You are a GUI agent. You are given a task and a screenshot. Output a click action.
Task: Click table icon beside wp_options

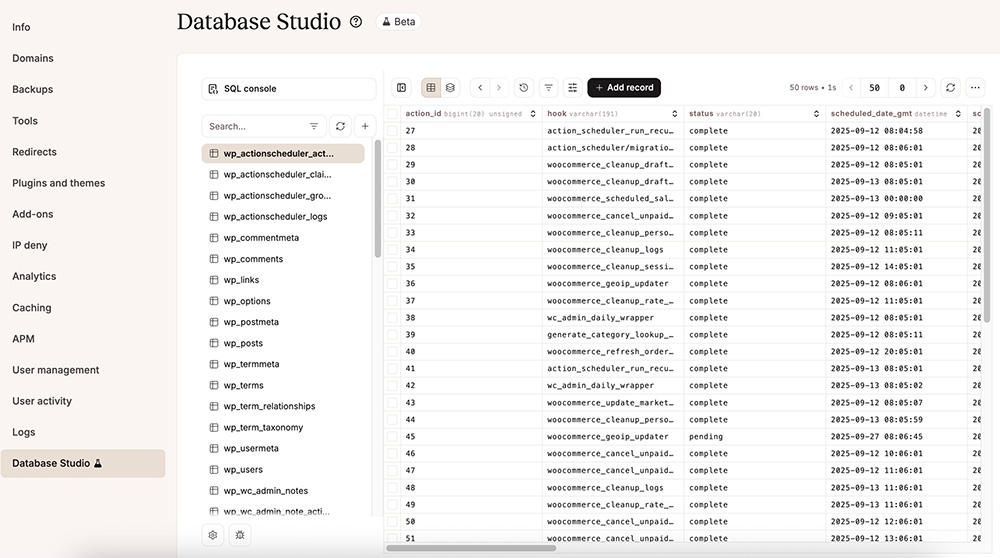click(x=214, y=301)
